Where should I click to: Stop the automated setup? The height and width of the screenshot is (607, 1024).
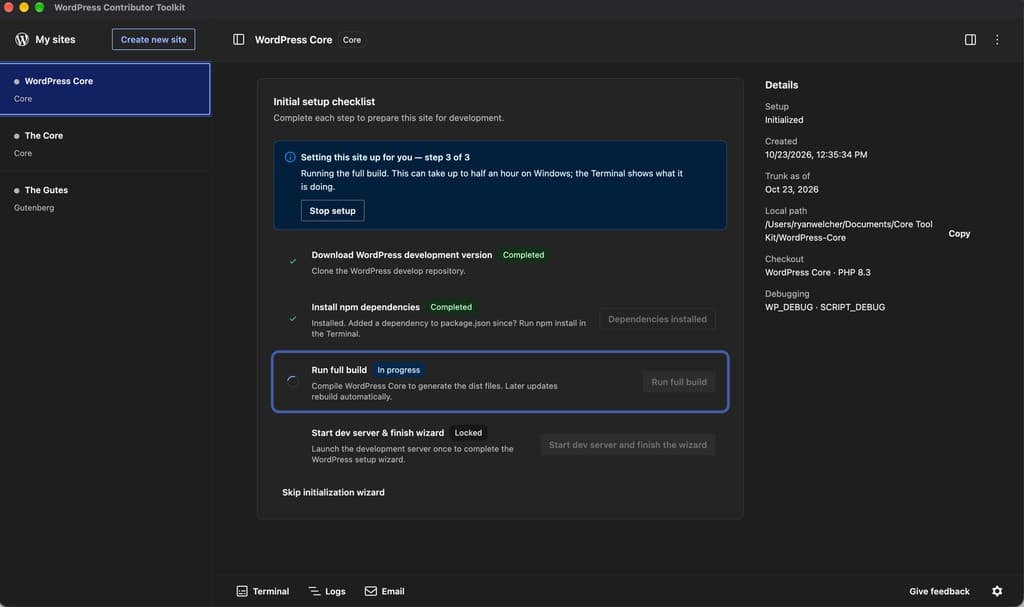pyautogui.click(x=332, y=210)
